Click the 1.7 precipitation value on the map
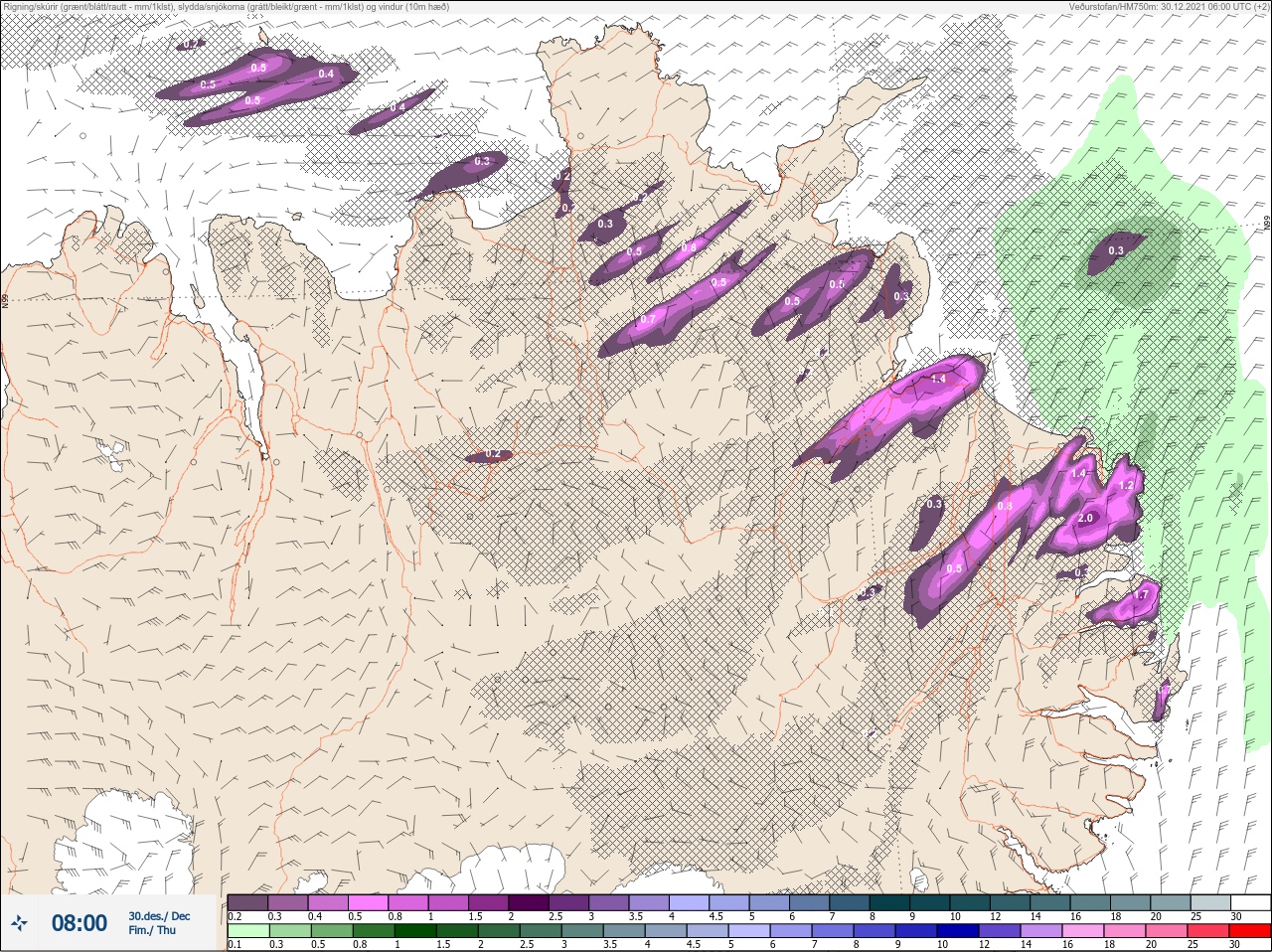This screenshot has width=1272, height=952. [x=1142, y=595]
